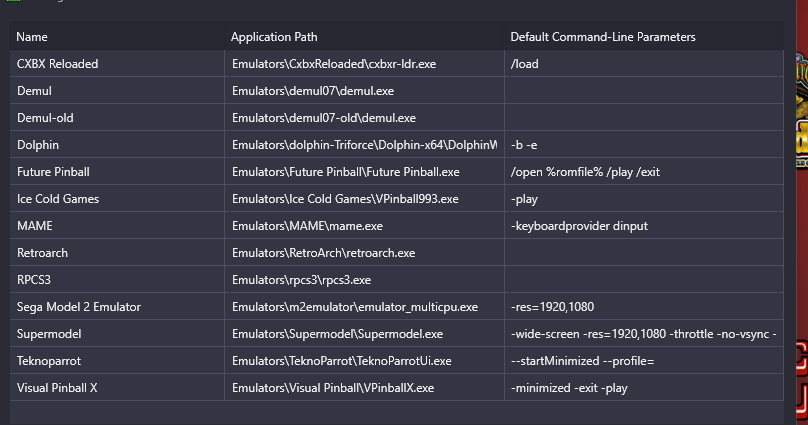Click --startMinimized --profile= parameter cell
Image resolution: width=808 pixels, height=425 pixels.
click(644, 361)
